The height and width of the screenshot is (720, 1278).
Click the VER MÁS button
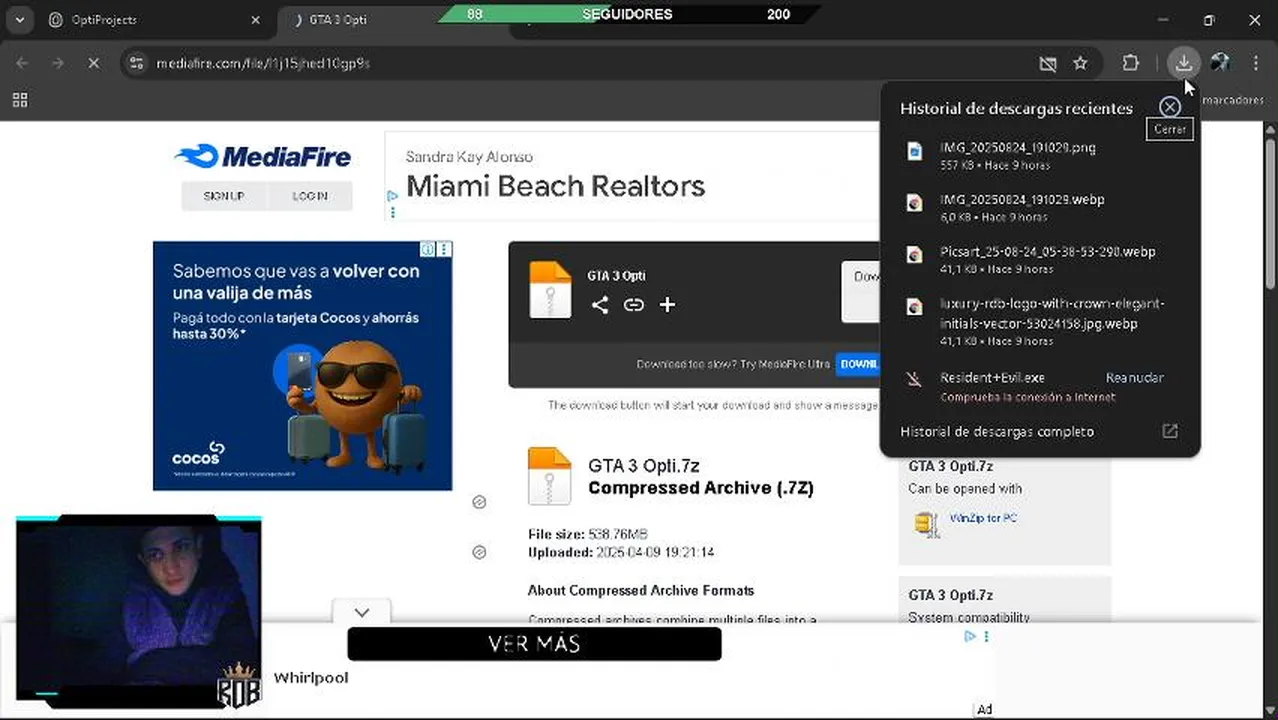pos(534,644)
